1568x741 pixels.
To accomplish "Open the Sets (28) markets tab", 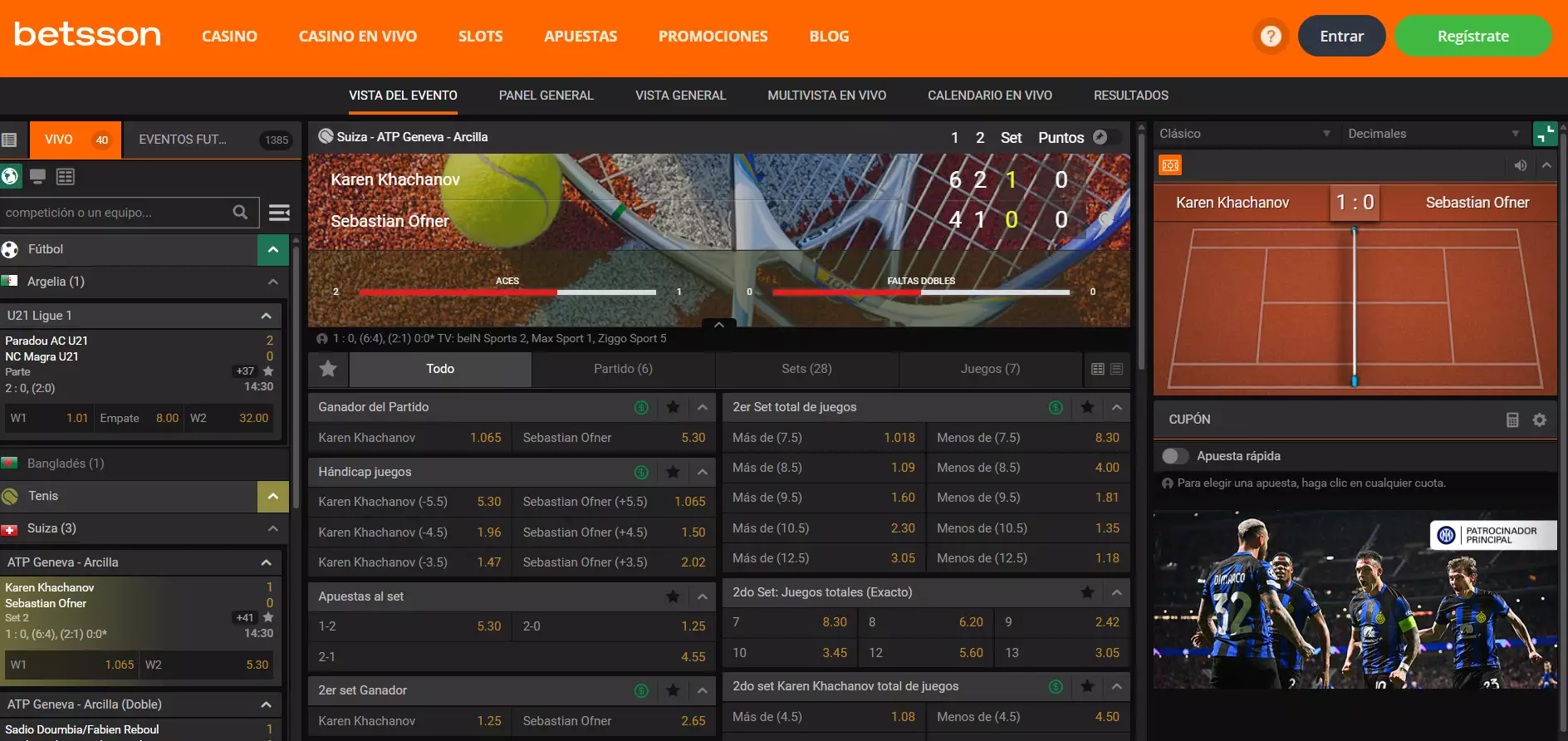I will [x=806, y=369].
